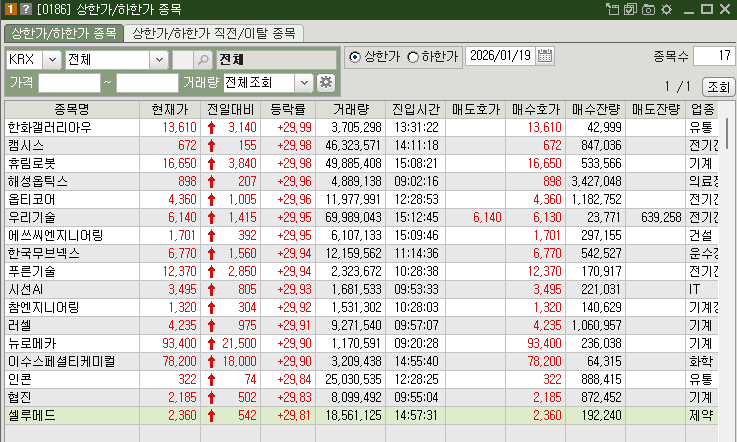Click 뉴로메카 현재가 value 93,400
Screen dimensions: 737x442
pyautogui.click(x=179, y=343)
